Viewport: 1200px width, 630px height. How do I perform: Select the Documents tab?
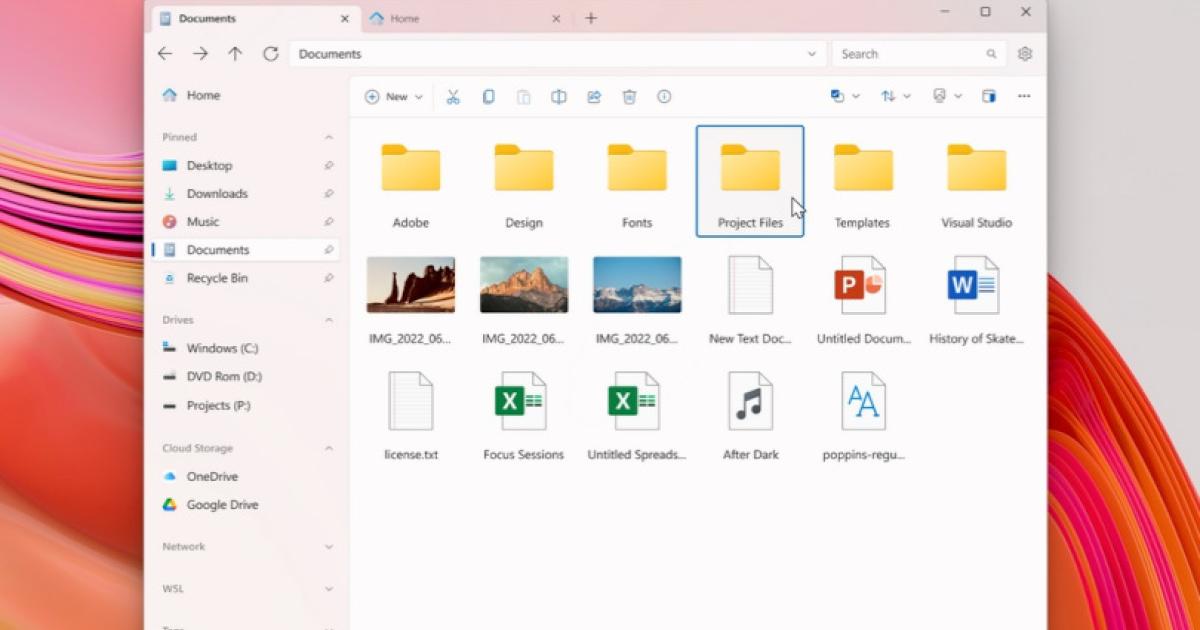[254, 18]
